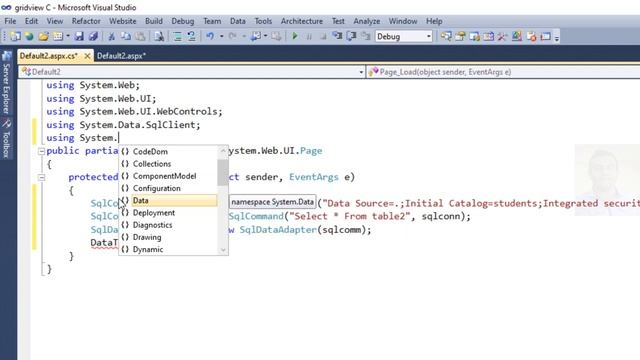Open the Toolbox side panel
The height and width of the screenshot is (360, 640).
point(7,139)
